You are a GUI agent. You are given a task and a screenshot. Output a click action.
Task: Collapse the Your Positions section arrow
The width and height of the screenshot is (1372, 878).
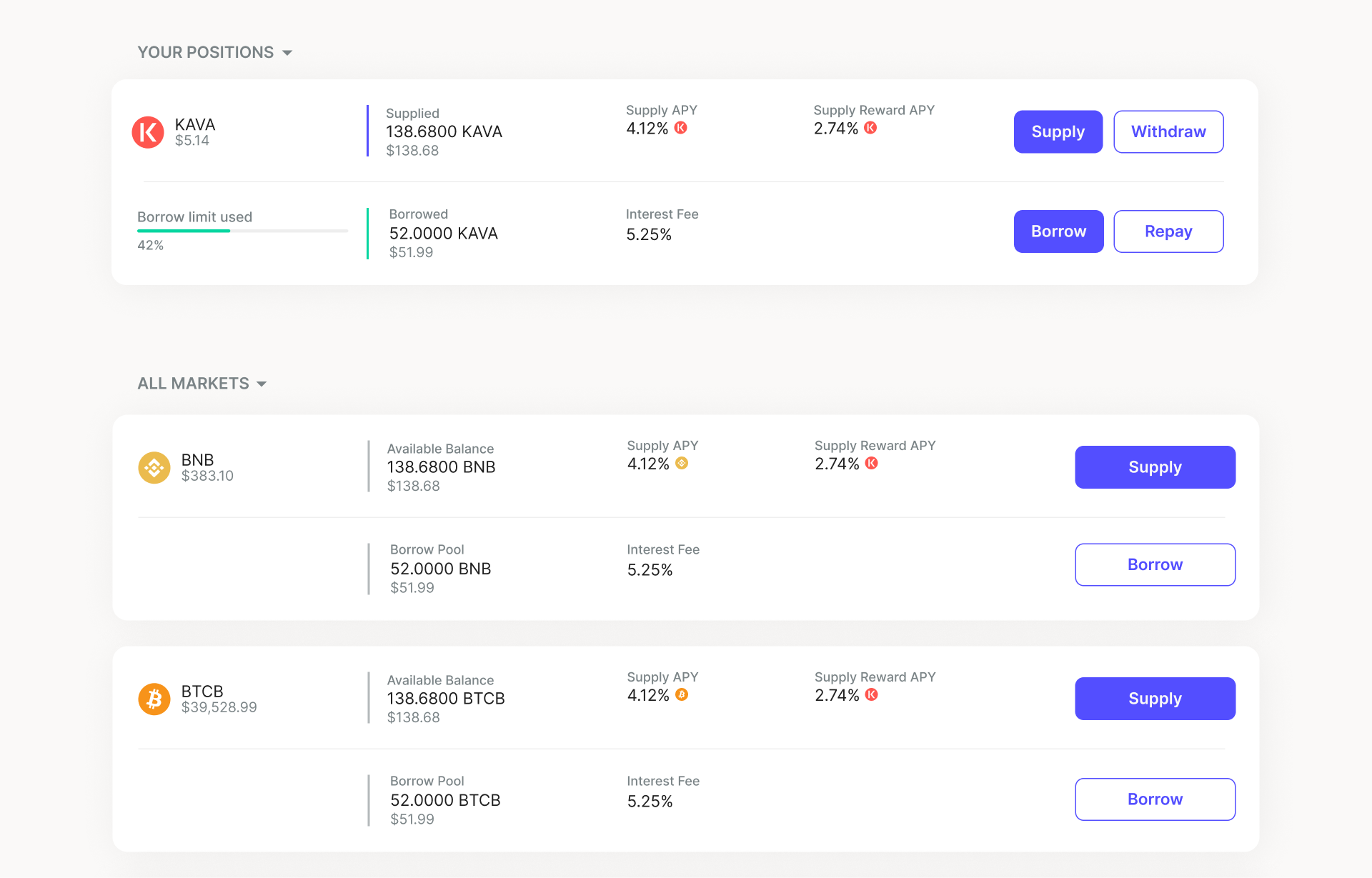tap(287, 53)
